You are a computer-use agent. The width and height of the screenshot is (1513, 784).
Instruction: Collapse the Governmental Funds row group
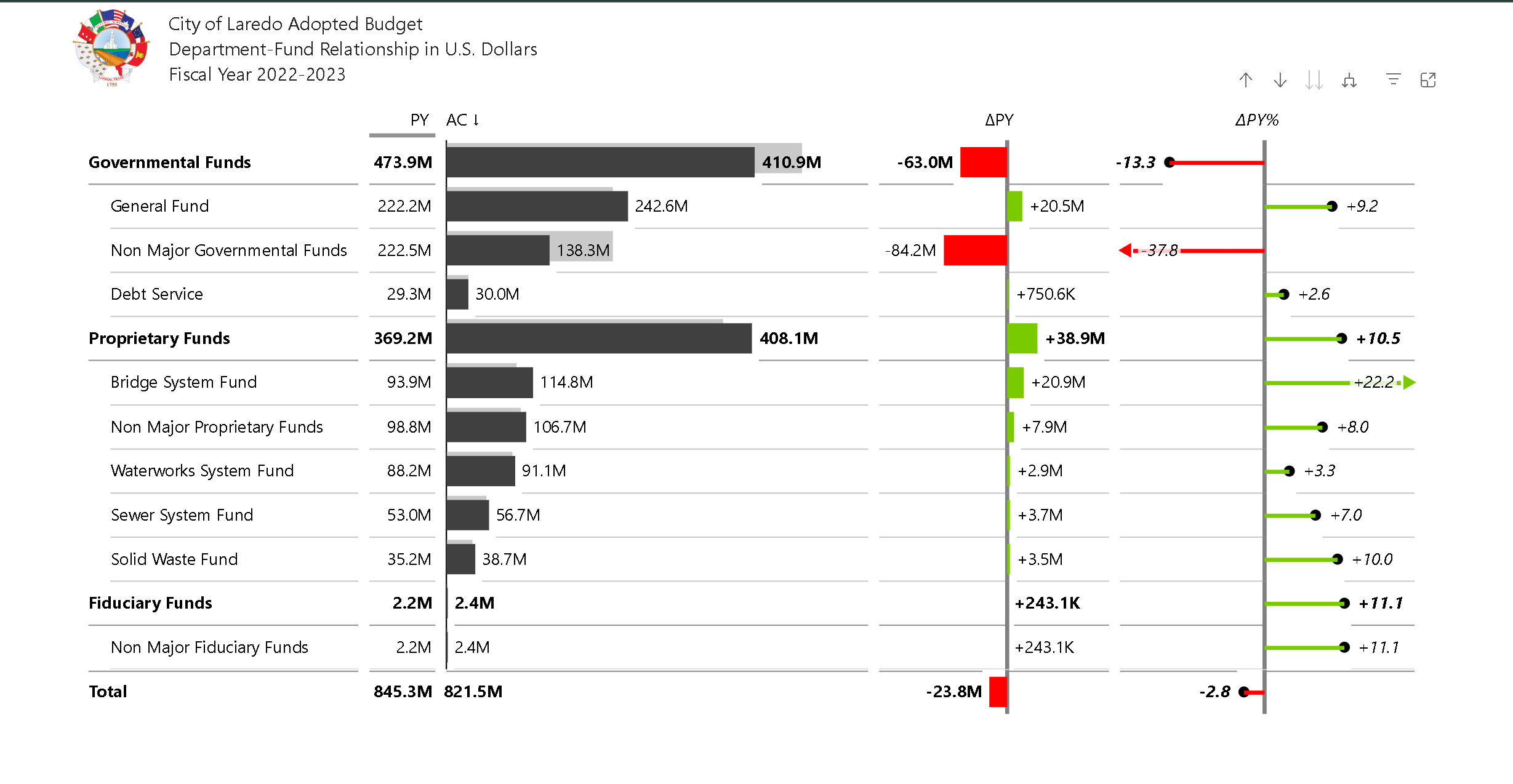169,162
